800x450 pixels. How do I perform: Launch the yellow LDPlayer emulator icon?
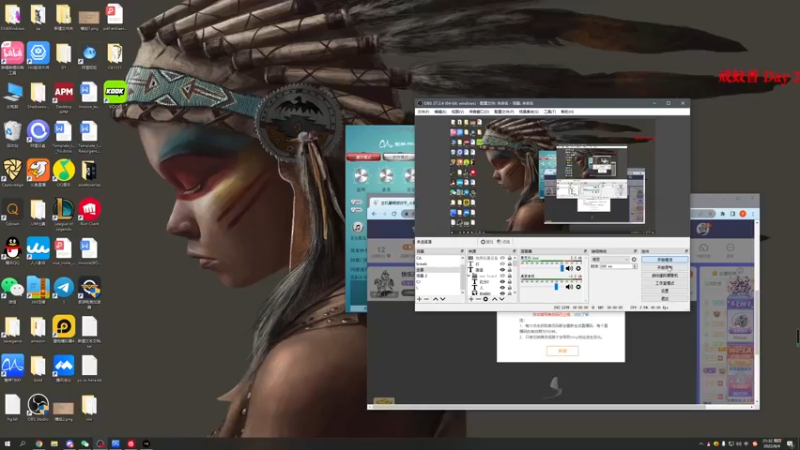tap(63, 329)
